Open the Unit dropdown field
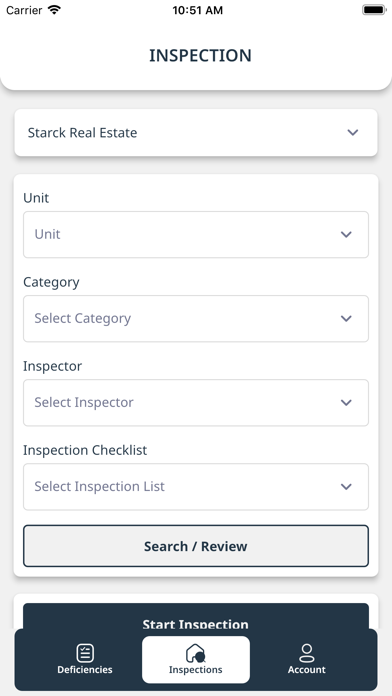This screenshot has height=696, width=392. pyautogui.click(x=196, y=234)
